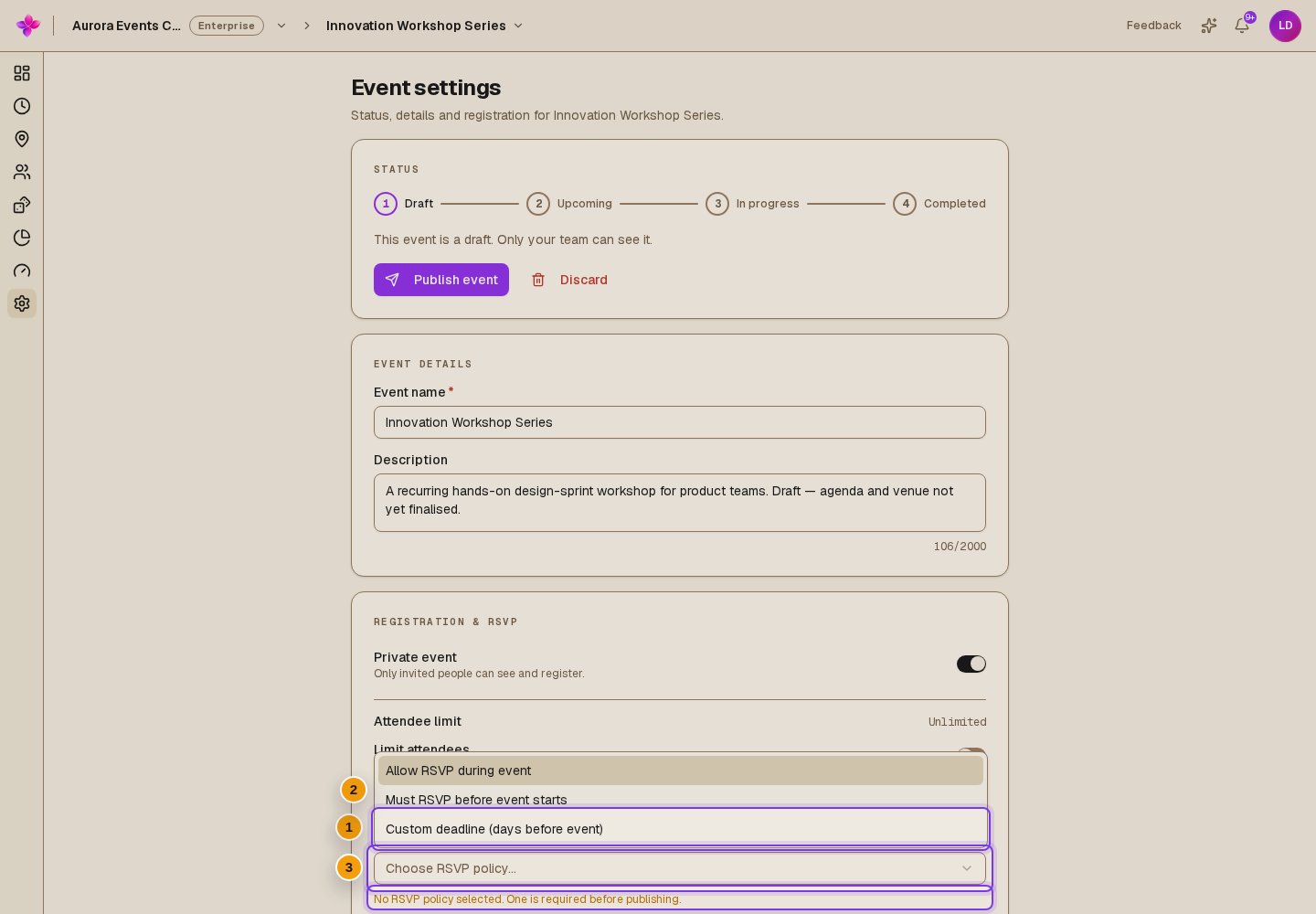Viewport: 1316px width, 914px height.
Task: Expand the organization switcher chevron beside Enterprise
Action: pos(281,26)
